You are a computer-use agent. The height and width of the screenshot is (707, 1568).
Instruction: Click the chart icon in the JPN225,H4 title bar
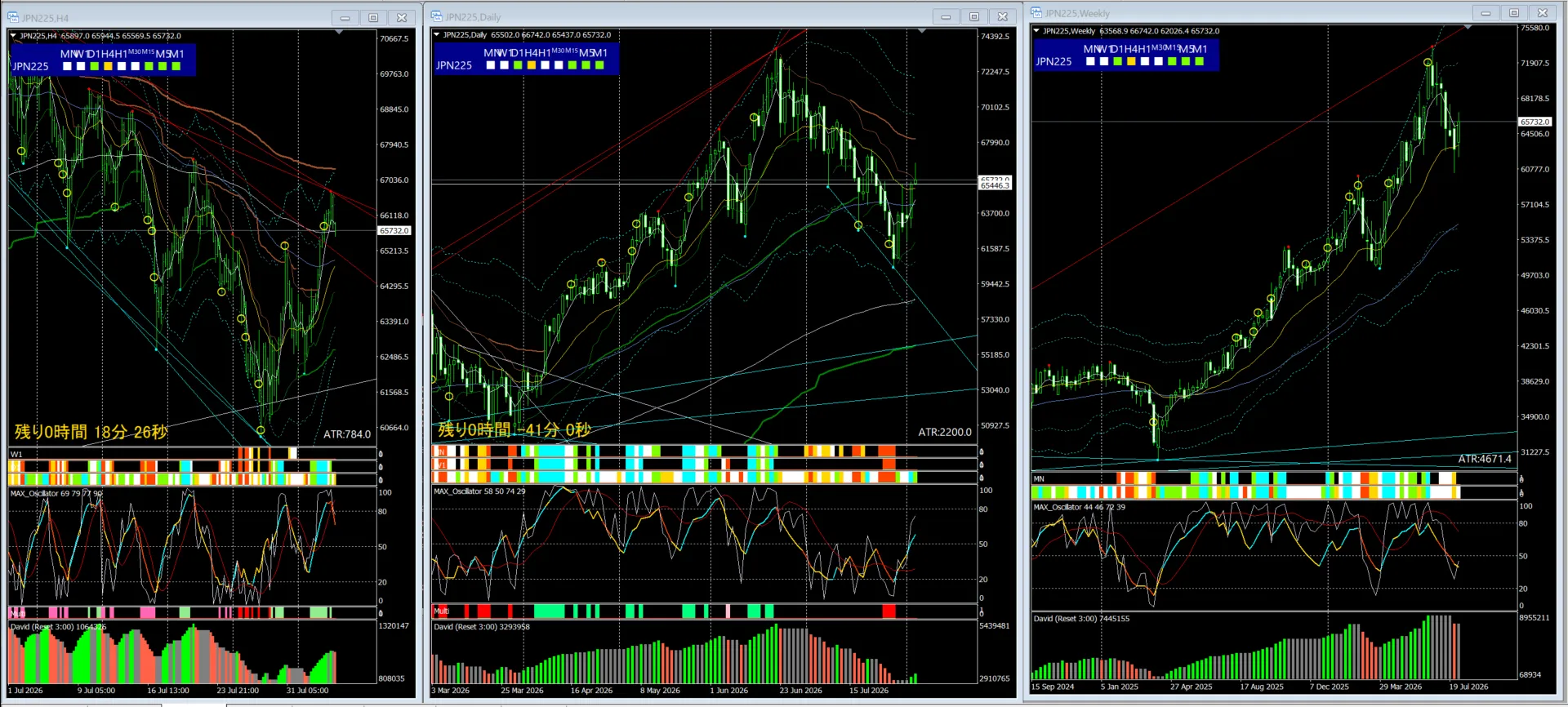pyautogui.click(x=13, y=17)
